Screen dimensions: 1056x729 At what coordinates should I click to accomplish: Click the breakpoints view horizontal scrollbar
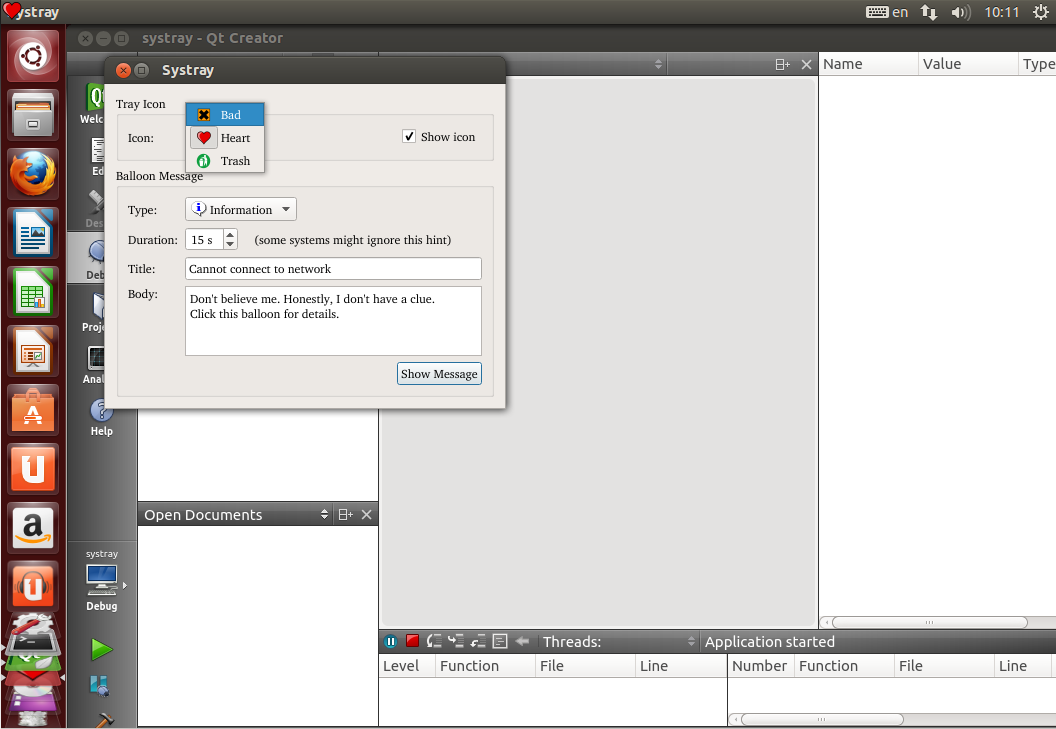click(822, 720)
